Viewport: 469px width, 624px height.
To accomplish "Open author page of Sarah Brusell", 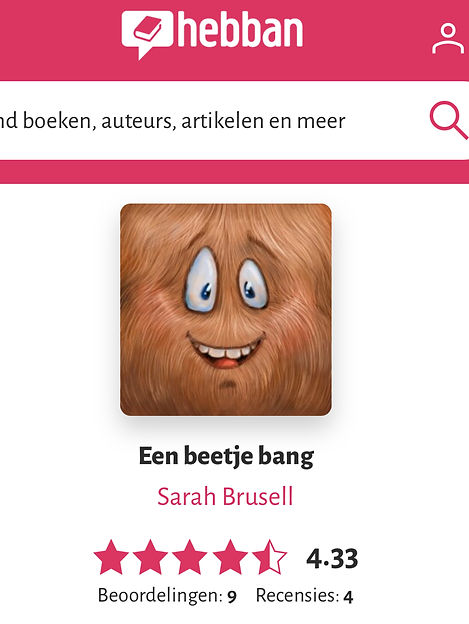I will click(x=225, y=496).
